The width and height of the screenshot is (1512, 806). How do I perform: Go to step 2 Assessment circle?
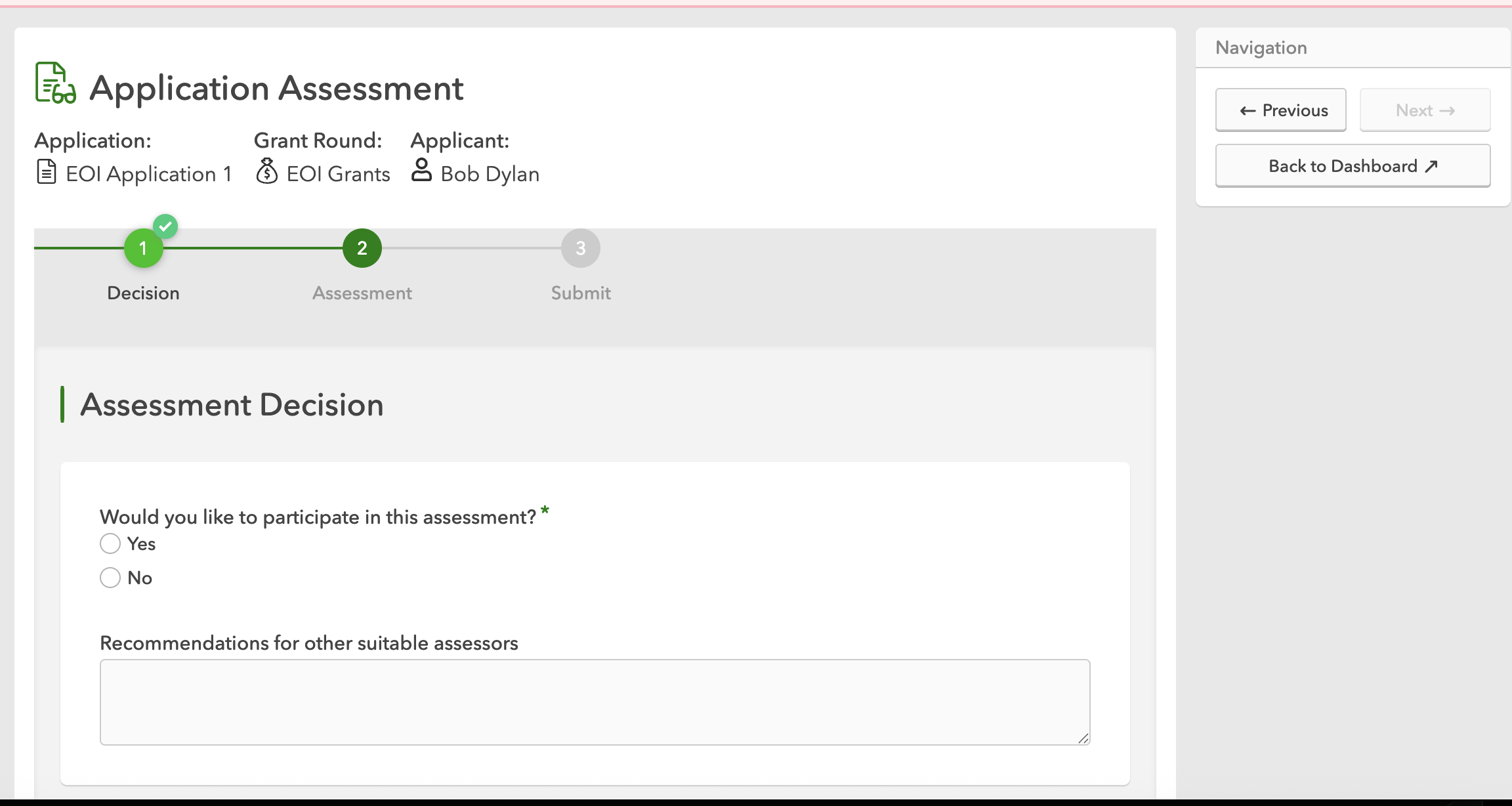[362, 249]
